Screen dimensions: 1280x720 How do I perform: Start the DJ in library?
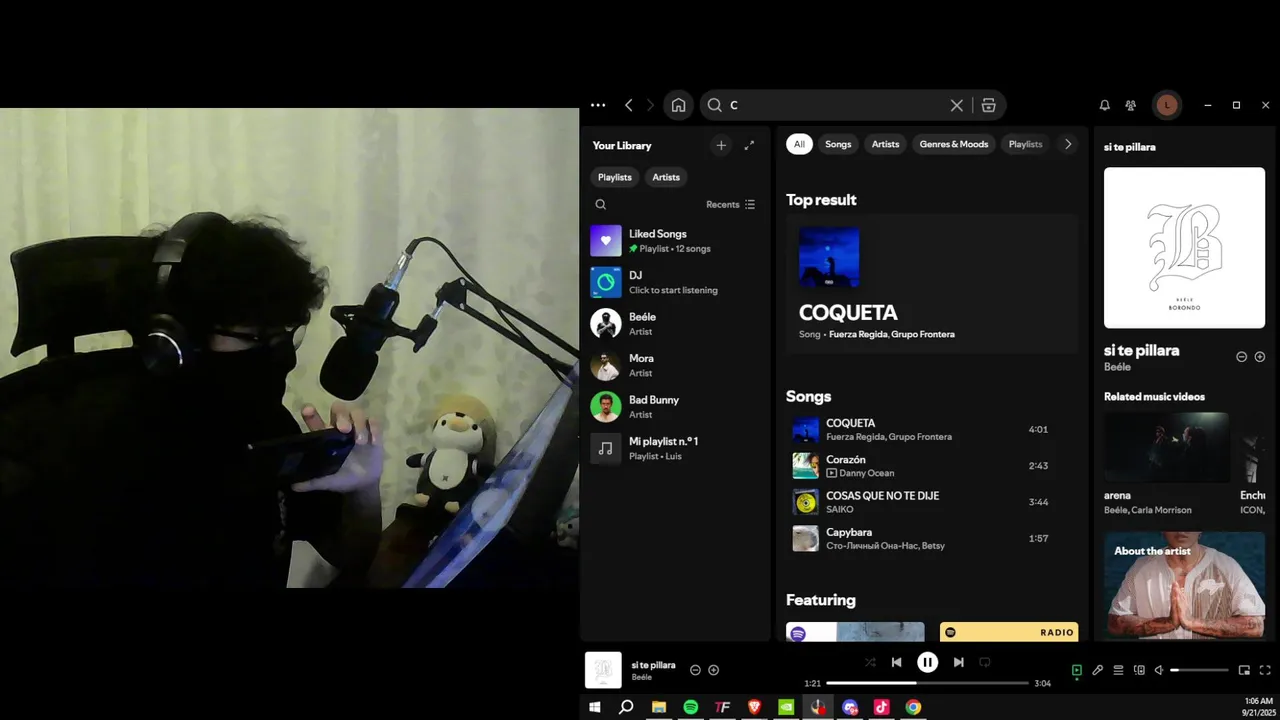pos(675,282)
